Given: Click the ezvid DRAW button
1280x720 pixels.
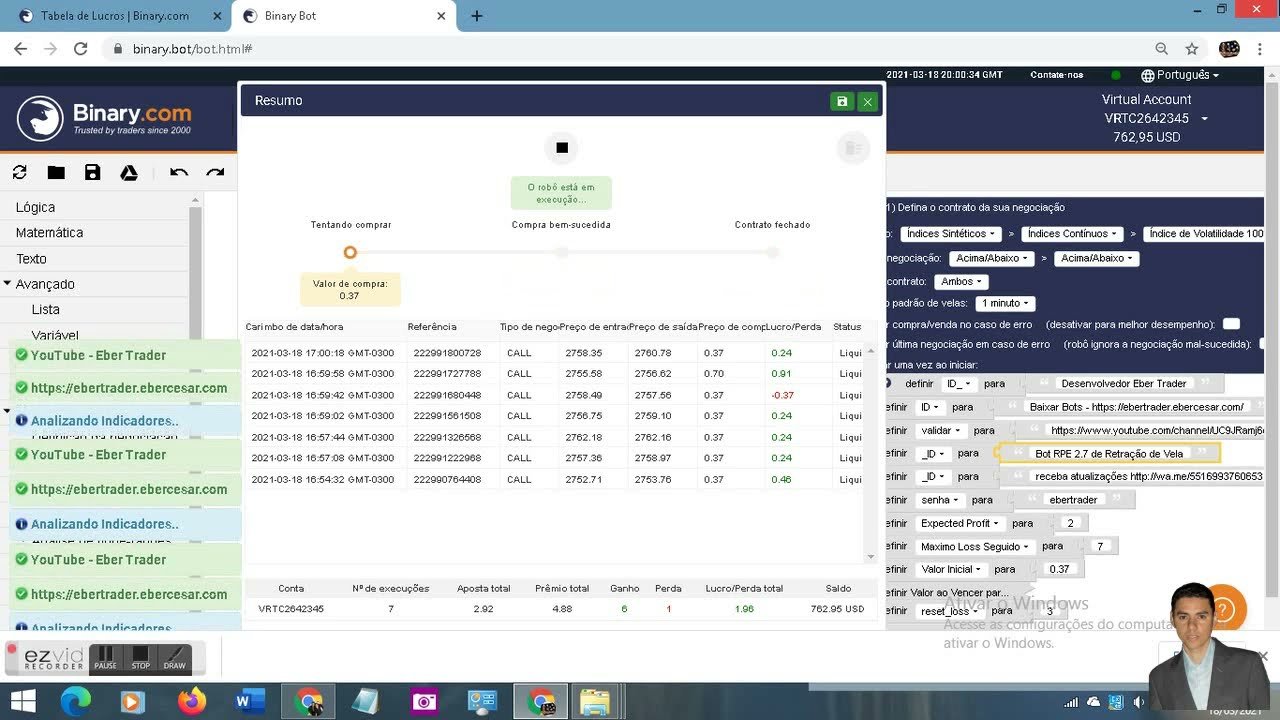Looking at the screenshot, I should (175, 658).
